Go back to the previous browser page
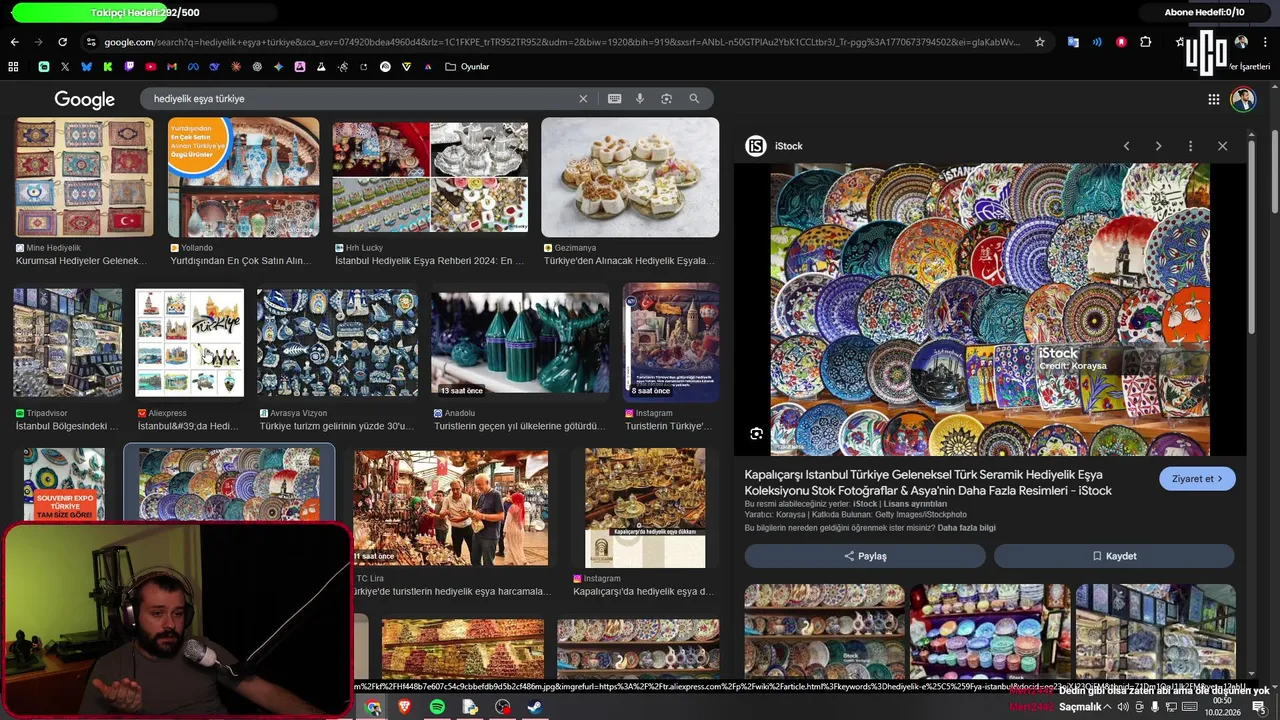Image resolution: width=1280 pixels, height=720 pixels. coord(14,42)
